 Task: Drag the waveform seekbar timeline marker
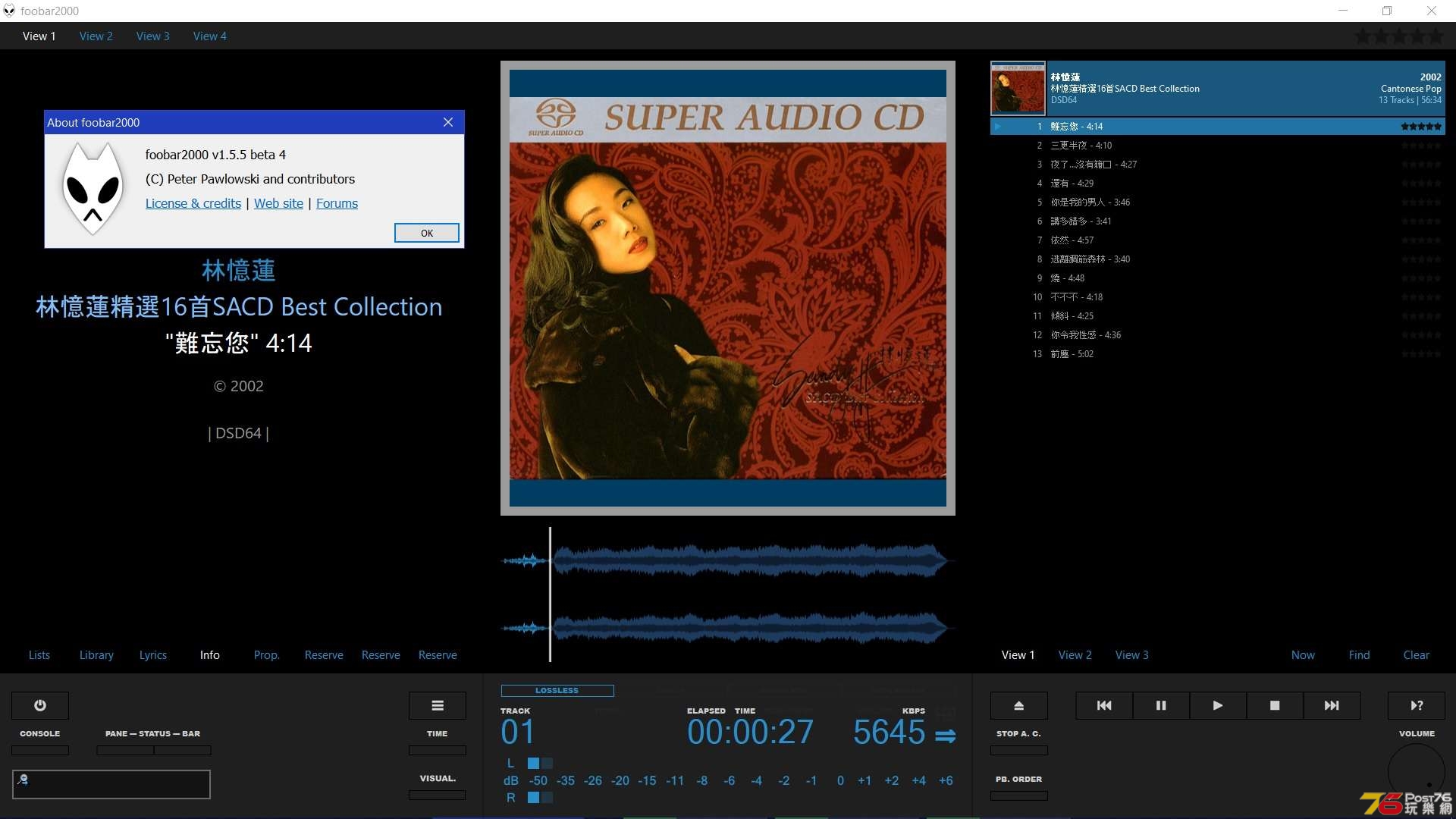coord(548,585)
